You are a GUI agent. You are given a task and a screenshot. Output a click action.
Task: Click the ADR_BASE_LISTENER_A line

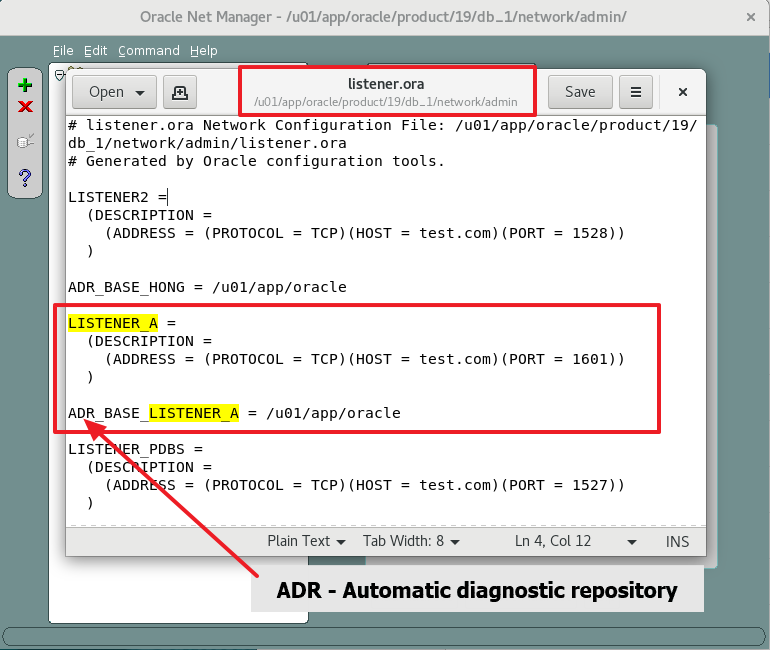point(234,413)
